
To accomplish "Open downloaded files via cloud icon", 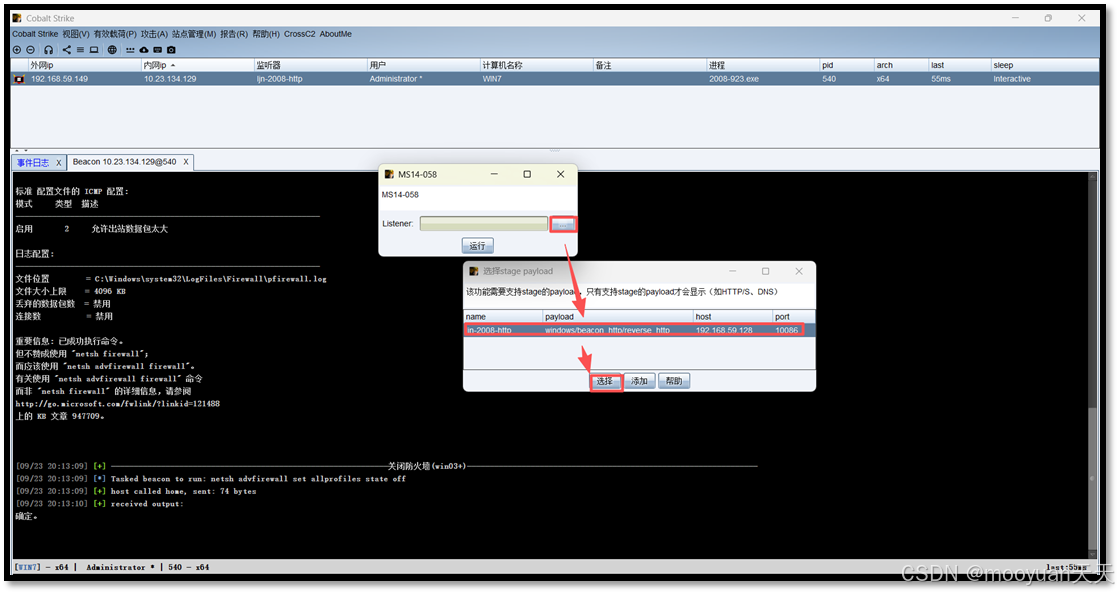I will point(143,50).
